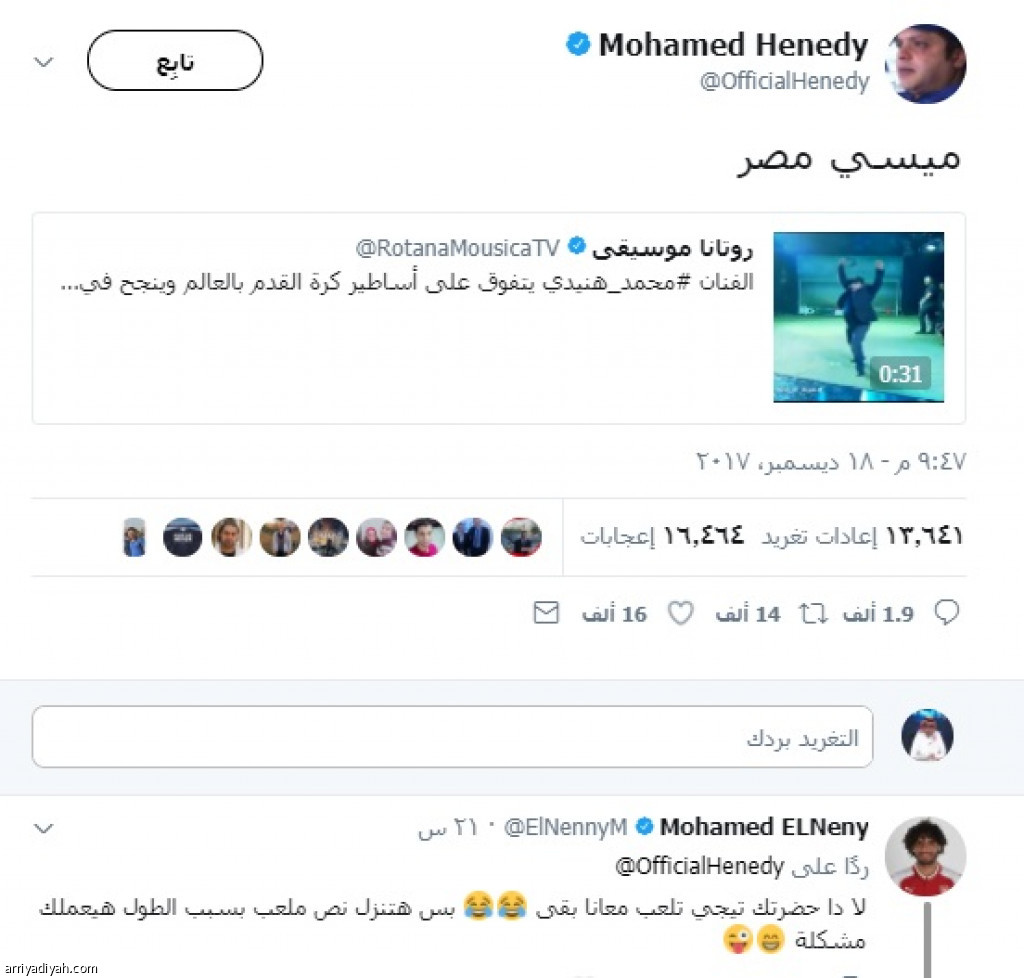Click the envelope direct message icon
This screenshot has height=978, width=1024.
(x=546, y=612)
